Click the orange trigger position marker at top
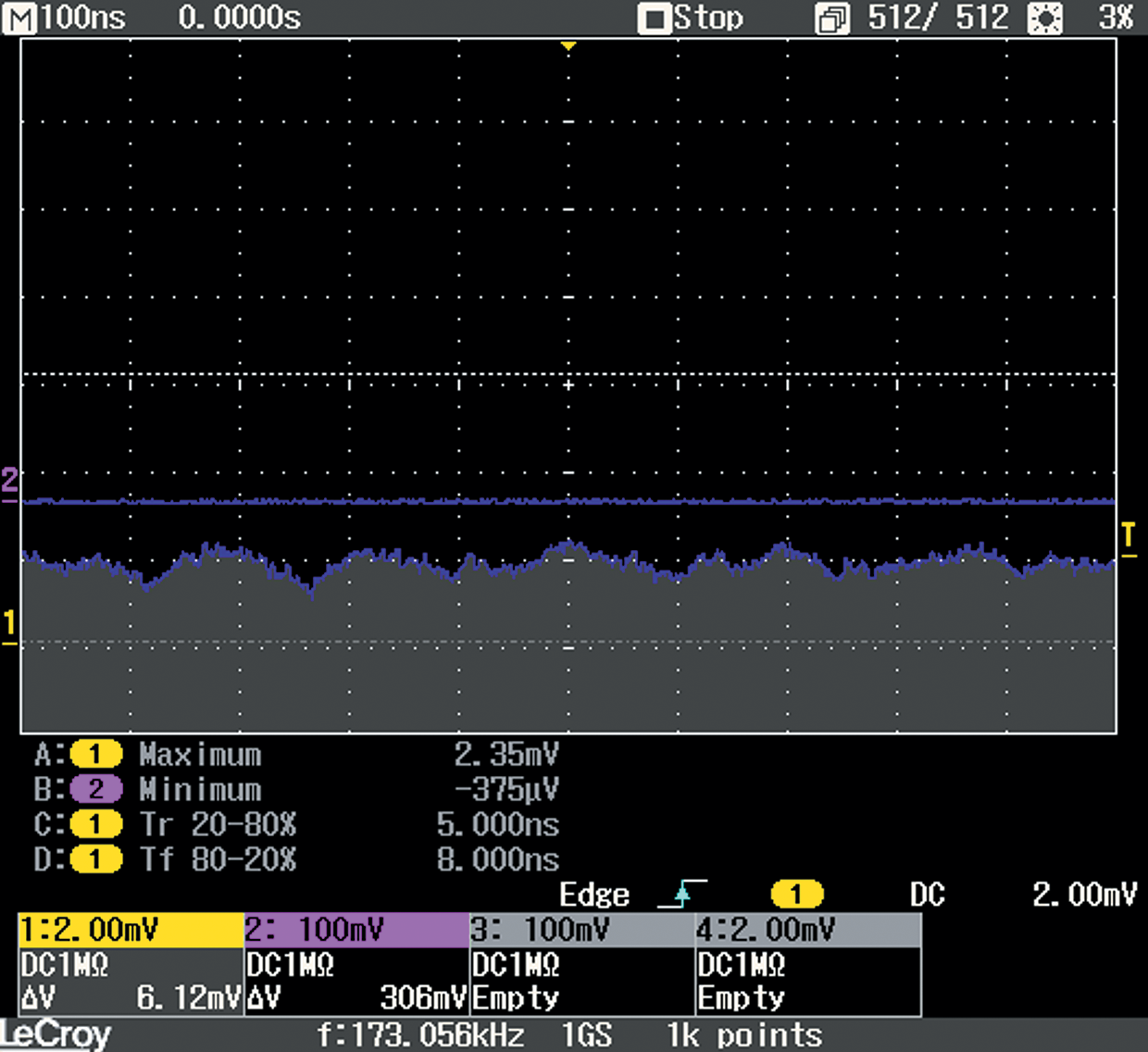The height and width of the screenshot is (1052, 1148). (x=568, y=45)
